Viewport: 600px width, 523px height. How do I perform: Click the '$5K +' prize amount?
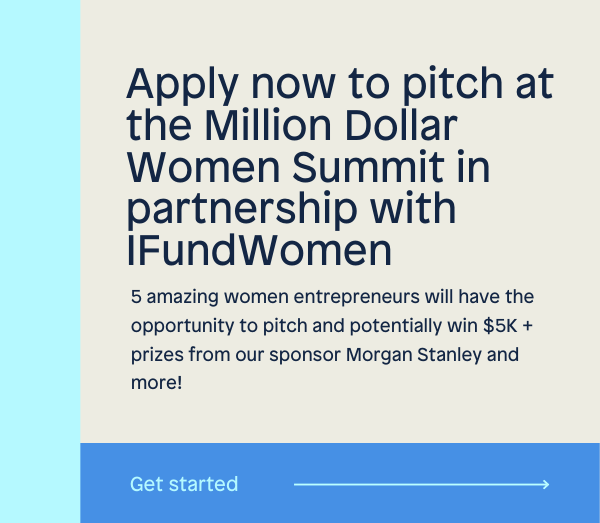508,326
